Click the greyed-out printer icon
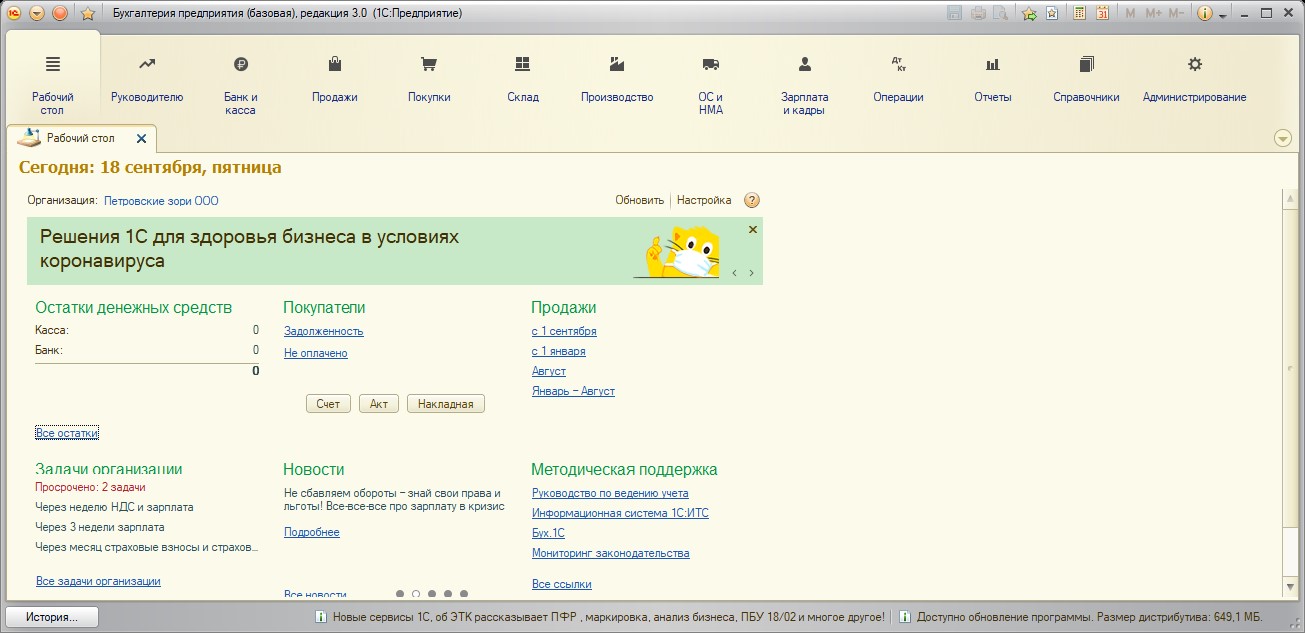Screen dimensions: 1305x633 tap(978, 14)
